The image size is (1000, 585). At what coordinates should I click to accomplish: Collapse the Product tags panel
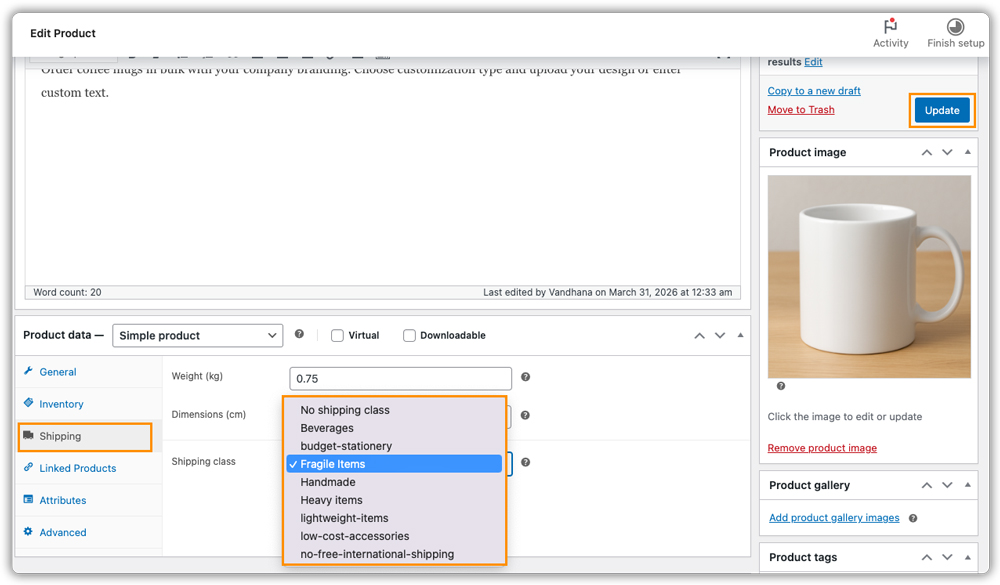pyautogui.click(x=967, y=557)
